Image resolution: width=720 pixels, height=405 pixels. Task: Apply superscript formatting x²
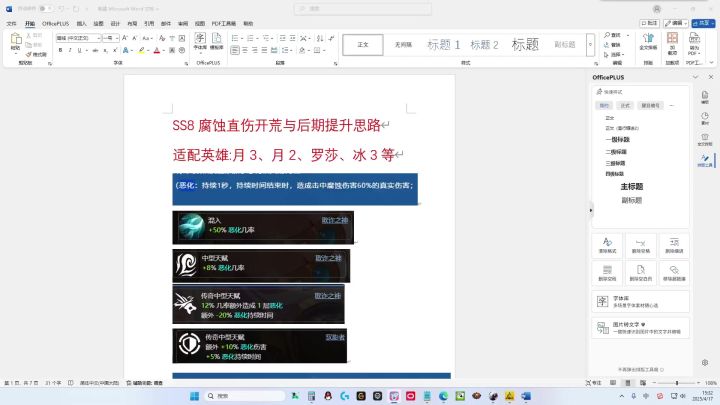click(115, 50)
